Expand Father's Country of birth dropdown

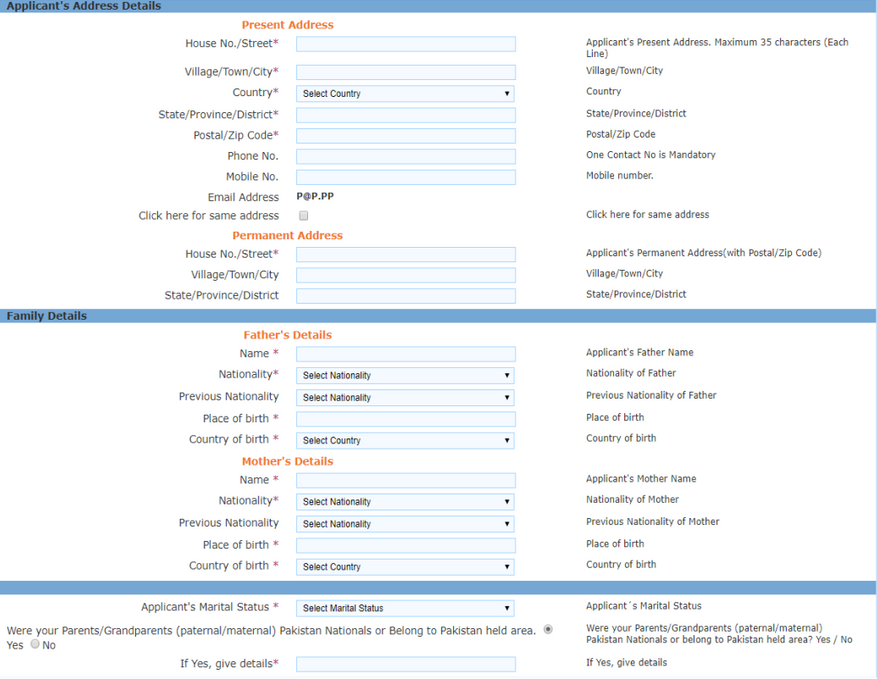pos(406,440)
